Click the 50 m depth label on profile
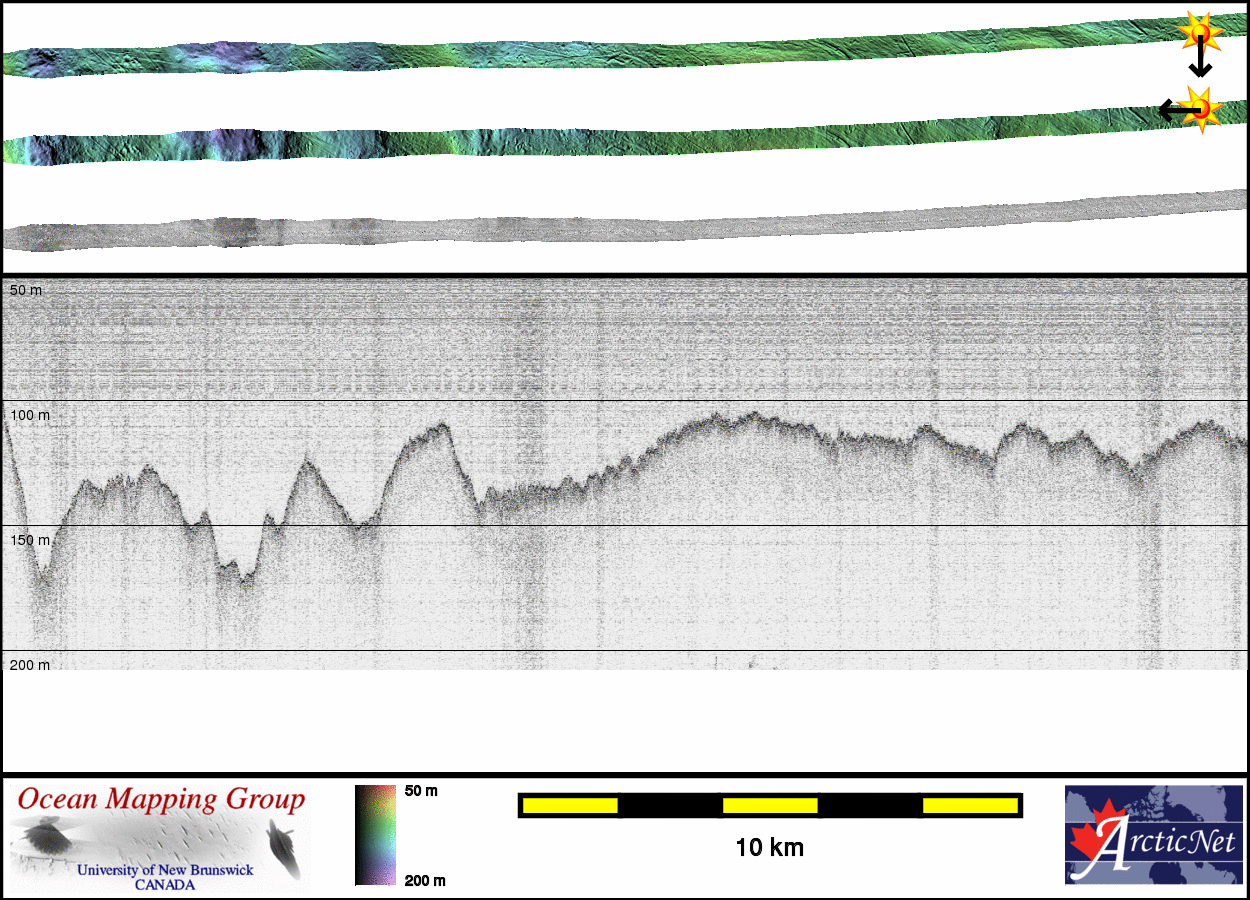The height and width of the screenshot is (900, 1250). click(26, 290)
